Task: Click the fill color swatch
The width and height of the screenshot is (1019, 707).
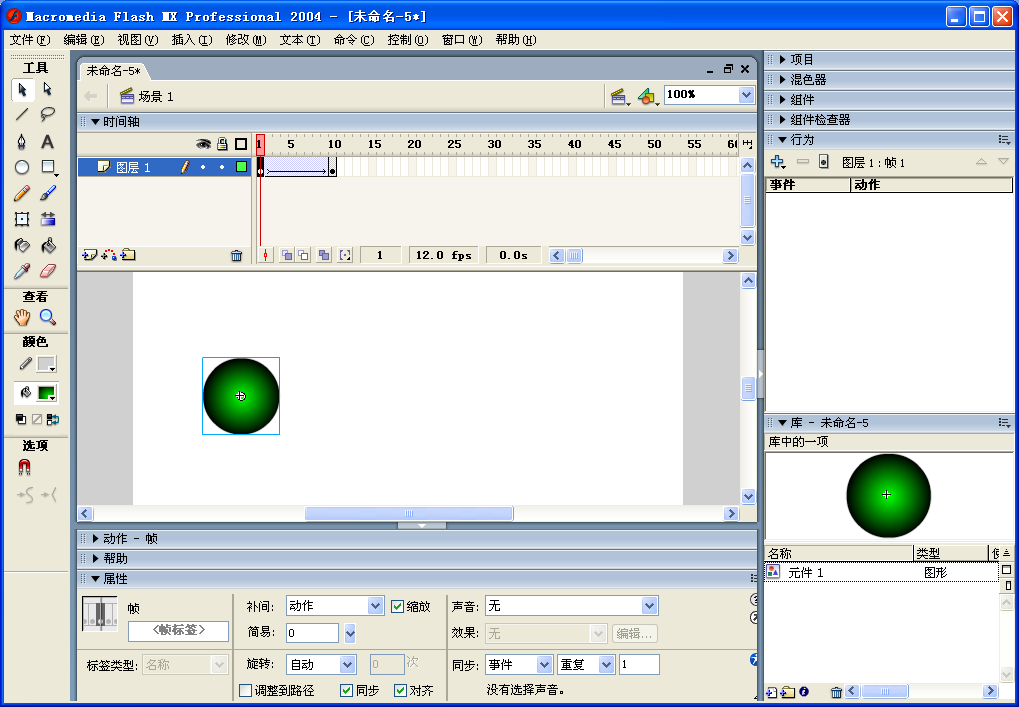Action: click(x=47, y=393)
